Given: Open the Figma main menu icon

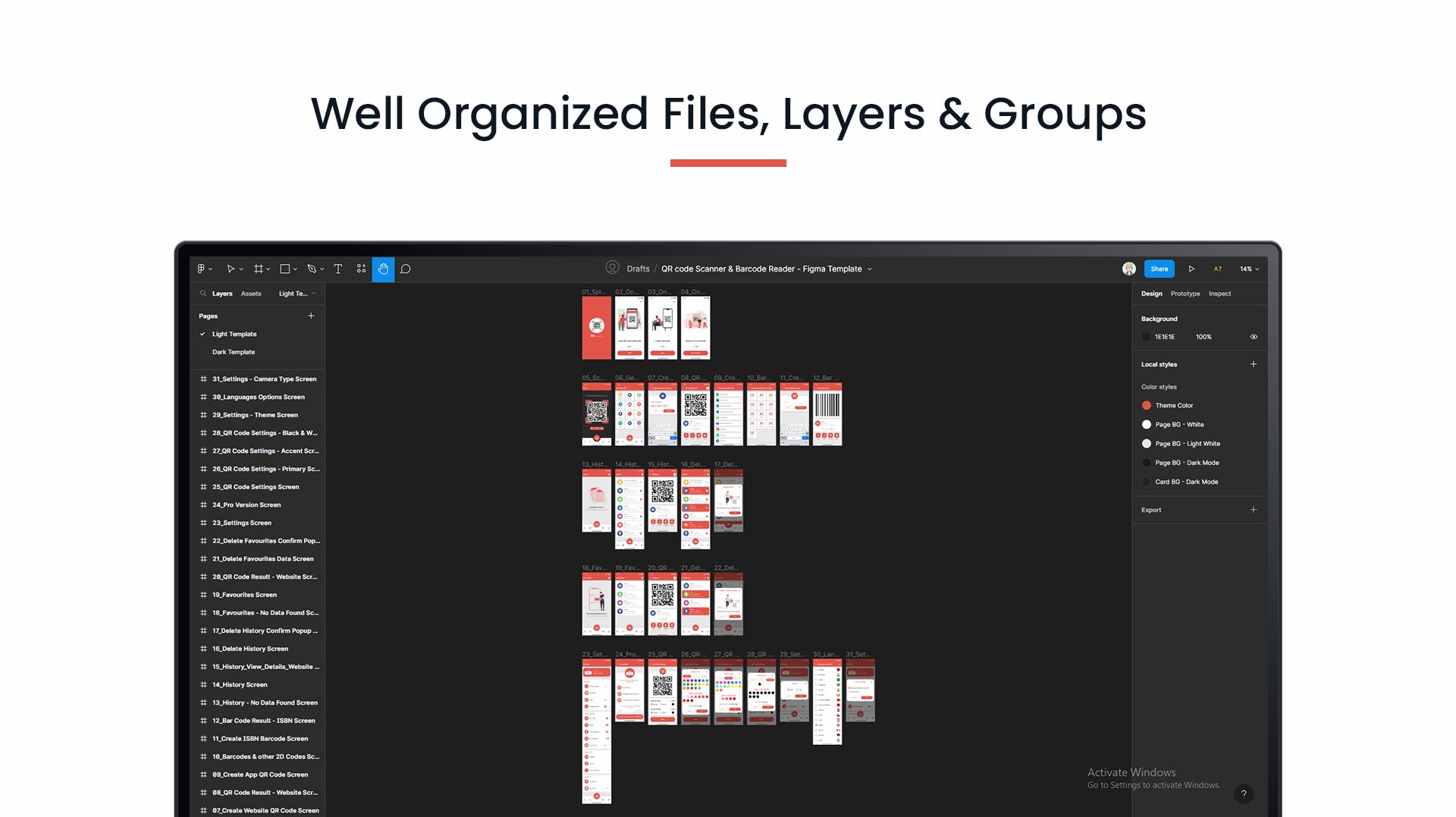Looking at the screenshot, I should pyautogui.click(x=201, y=269).
